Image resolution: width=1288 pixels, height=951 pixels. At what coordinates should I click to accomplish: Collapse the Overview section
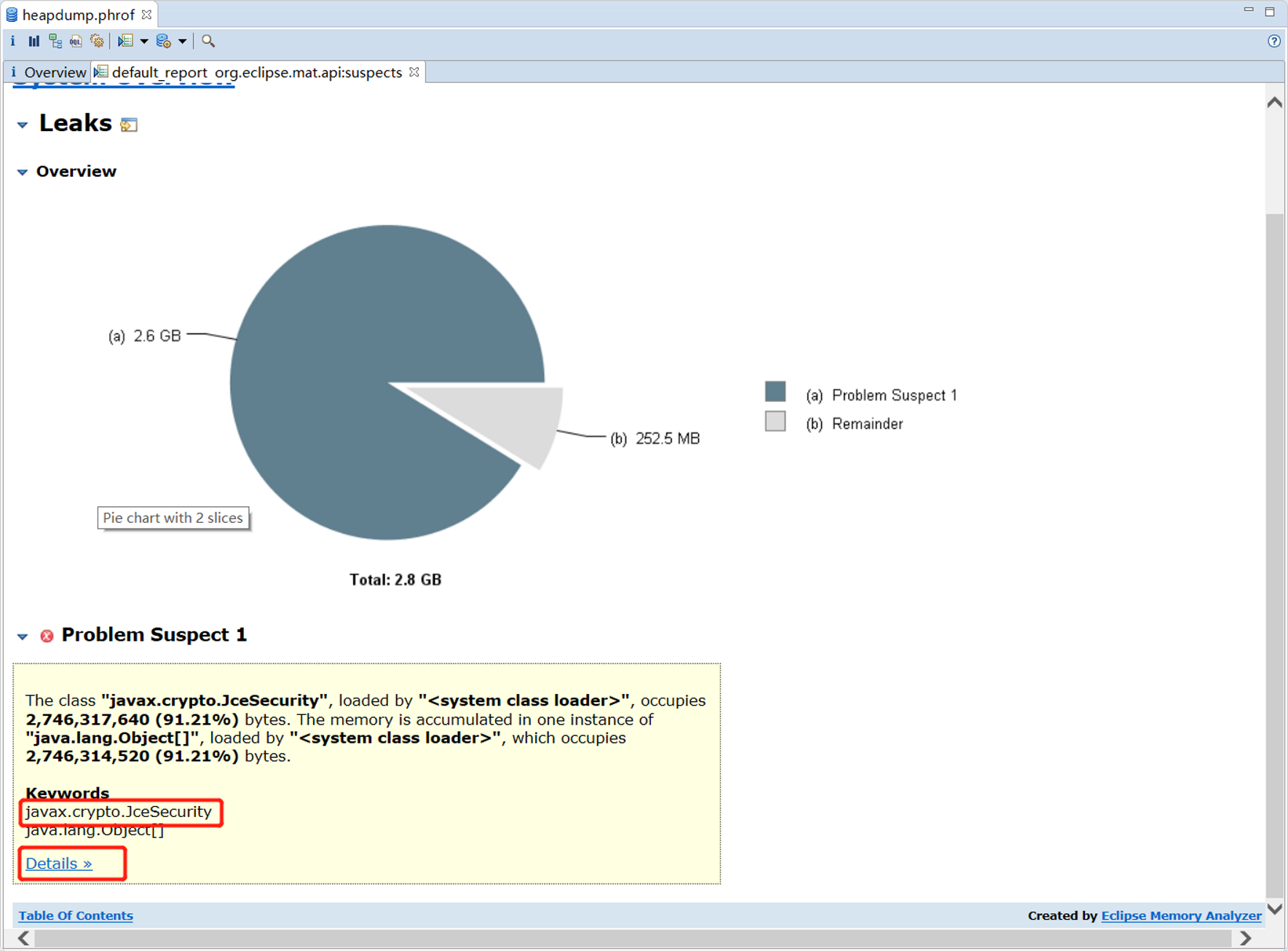22,172
